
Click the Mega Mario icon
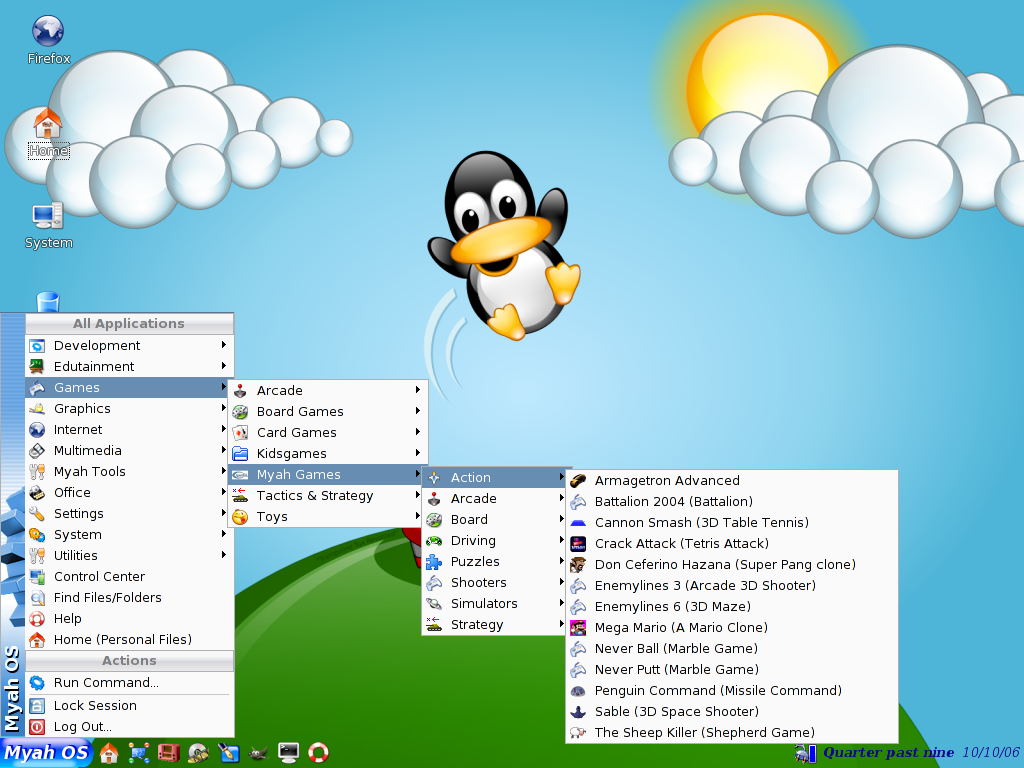pyautogui.click(x=578, y=628)
